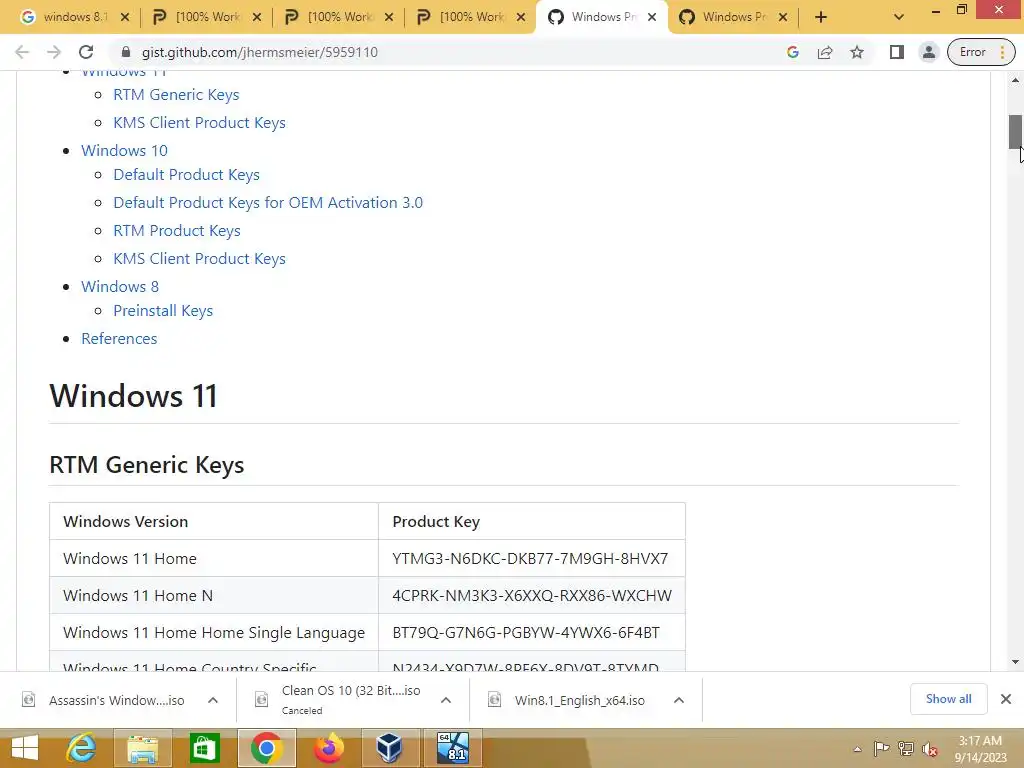Screen dimensions: 1024x768
Task: Open the Chrome profile avatar
Action: 929,52
